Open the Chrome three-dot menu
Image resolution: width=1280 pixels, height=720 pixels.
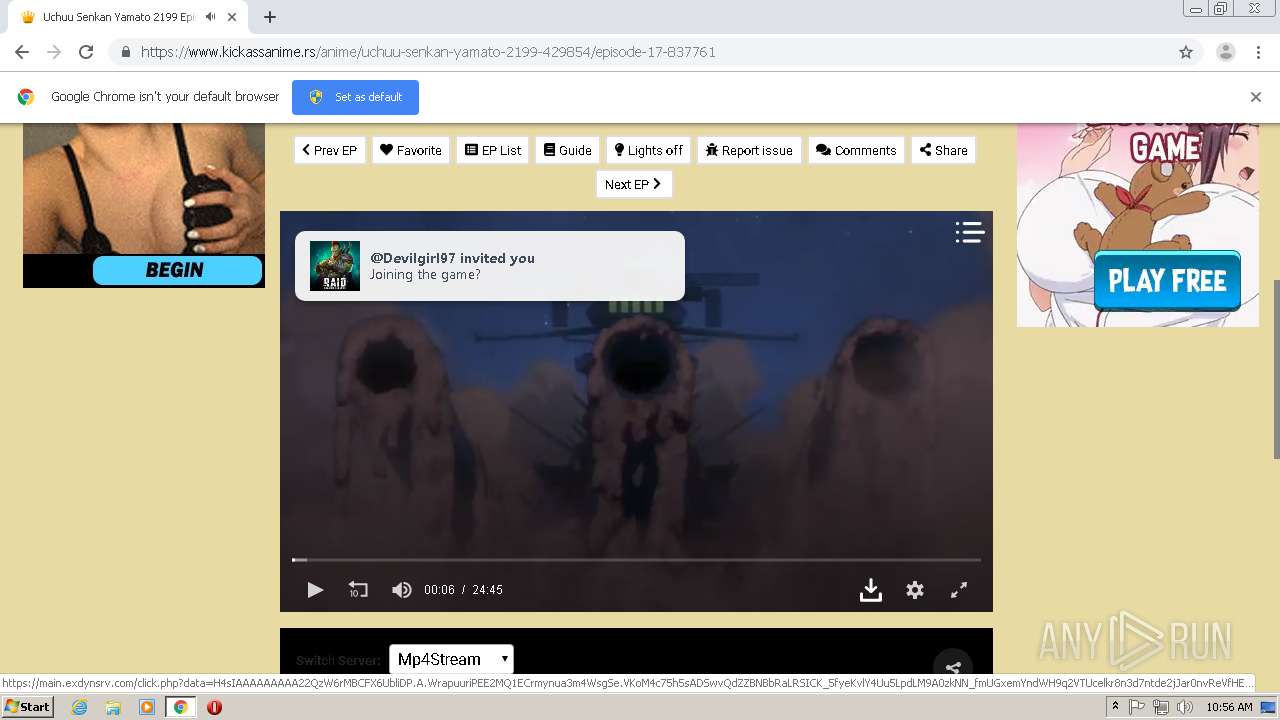(x=1258, y=52)
